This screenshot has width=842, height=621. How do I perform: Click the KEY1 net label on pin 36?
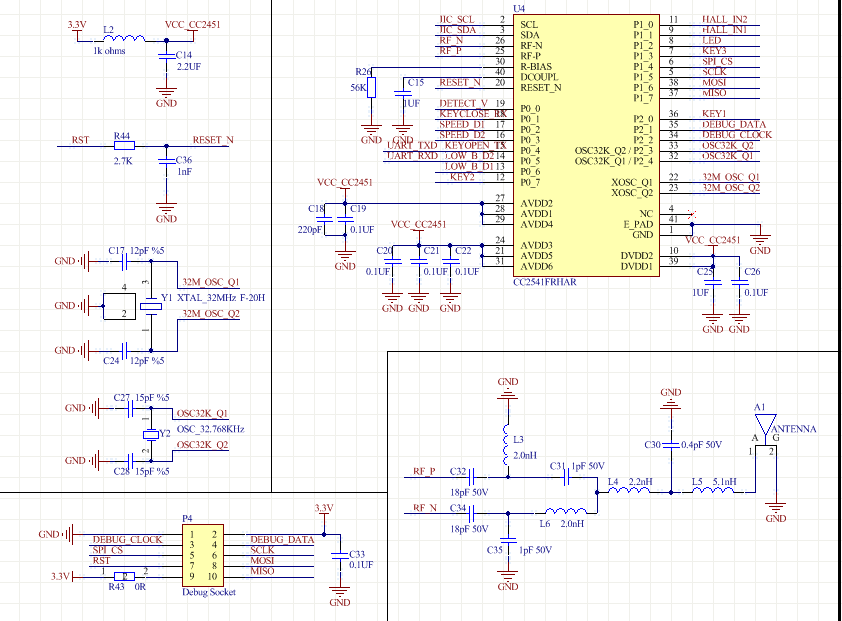tap(714, 114)
